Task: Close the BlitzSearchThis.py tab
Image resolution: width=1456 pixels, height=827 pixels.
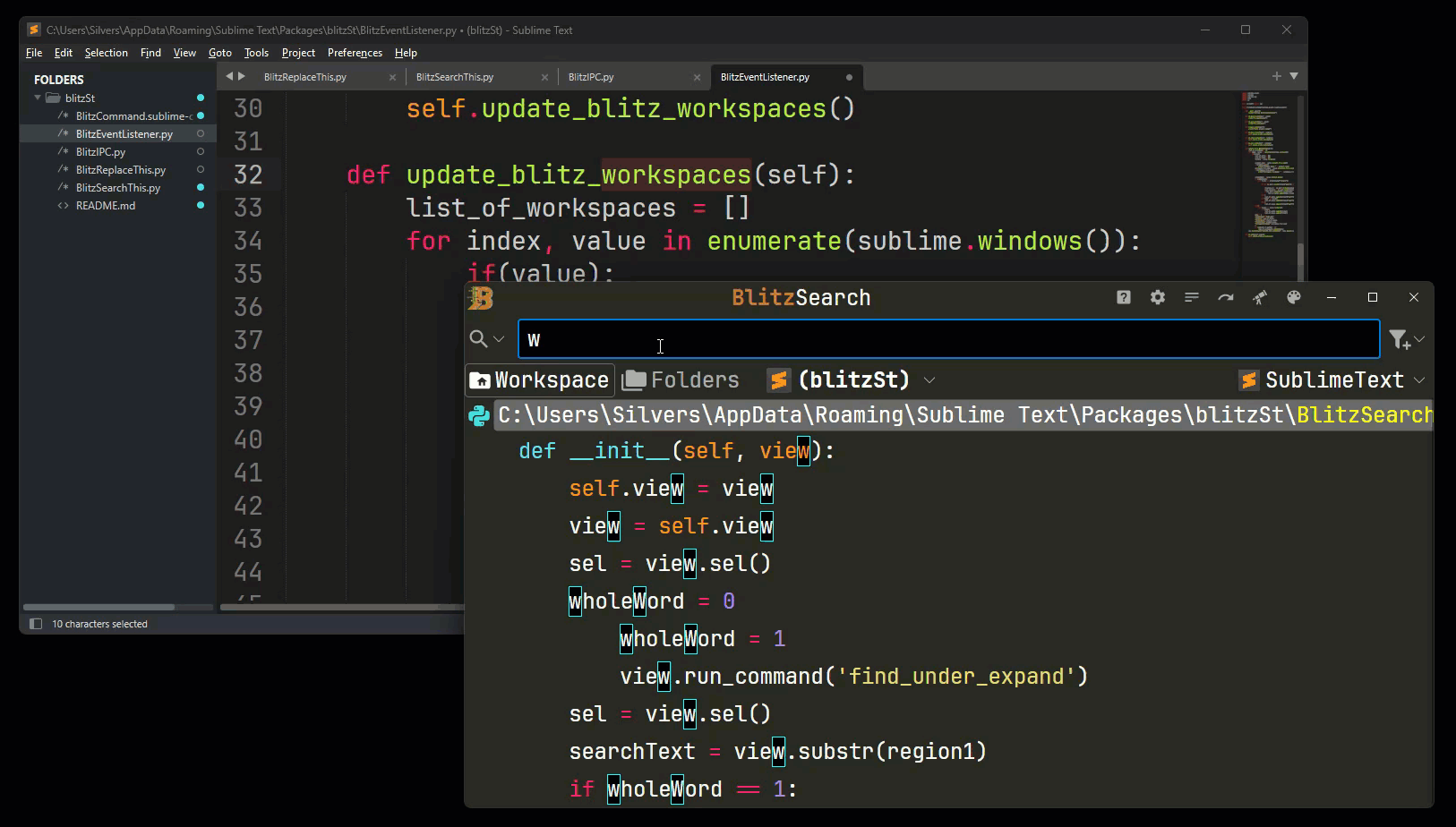Action: coord(544,77)
